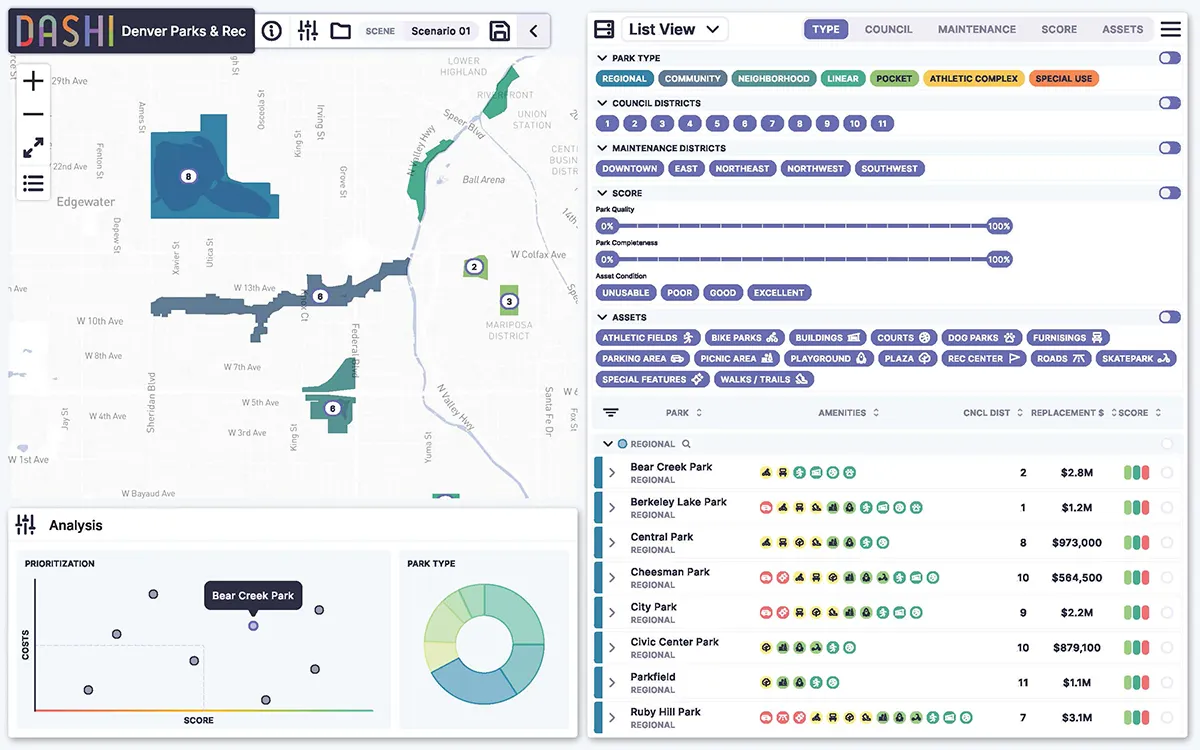Filter by Dog Parks asset
The height and width of the screenshot is (750, 1200).
980,338
